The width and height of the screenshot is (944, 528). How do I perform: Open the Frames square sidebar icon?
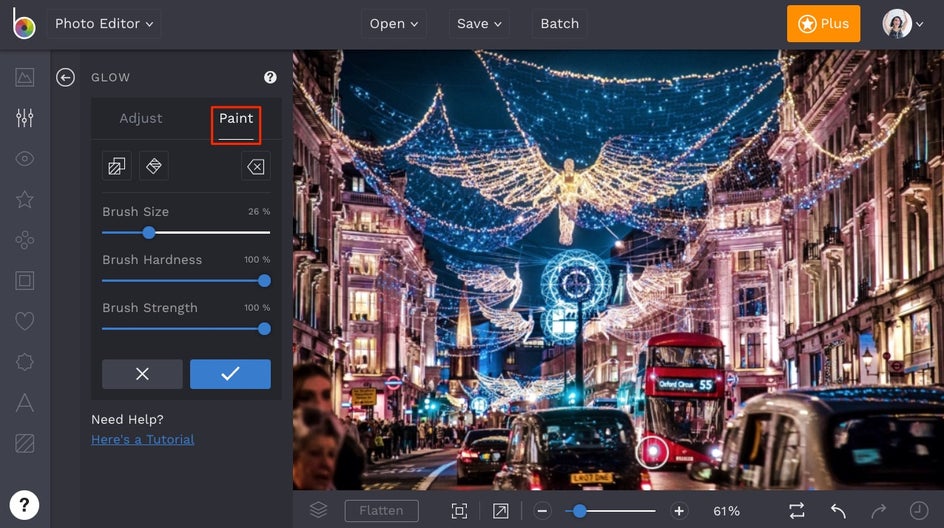(25, 281)
